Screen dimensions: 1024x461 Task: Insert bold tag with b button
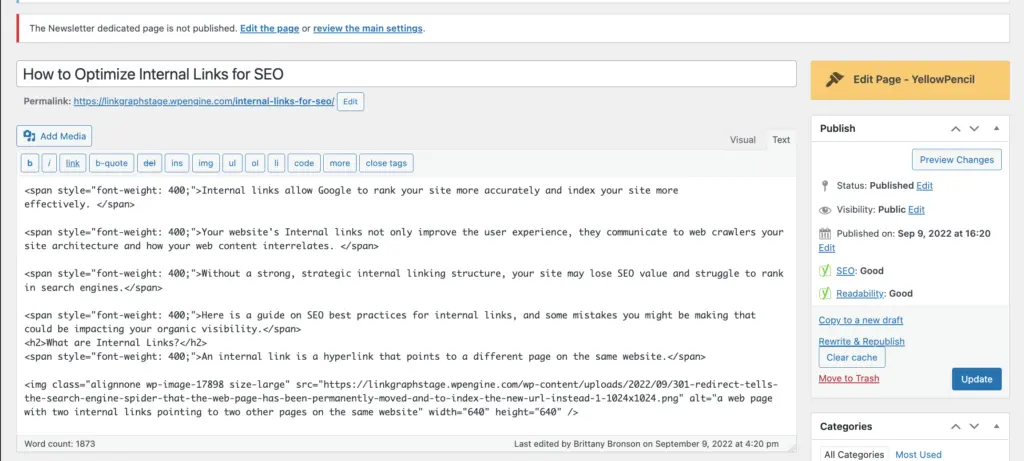click(29, 163)
